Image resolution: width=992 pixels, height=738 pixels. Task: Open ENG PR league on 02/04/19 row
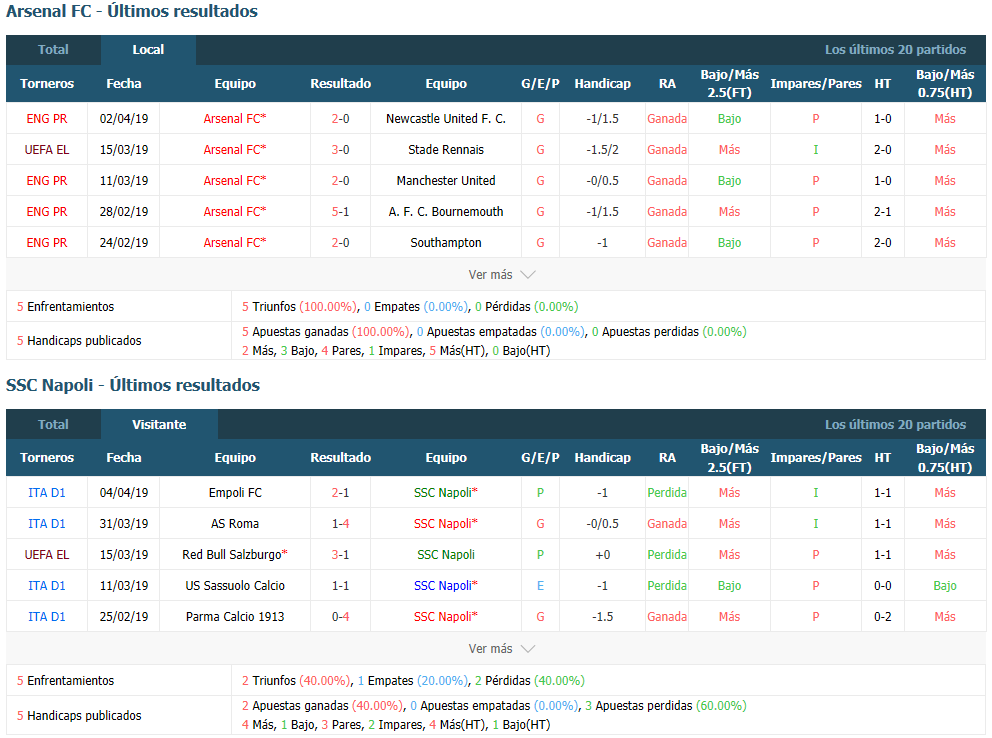coord(47,119)
